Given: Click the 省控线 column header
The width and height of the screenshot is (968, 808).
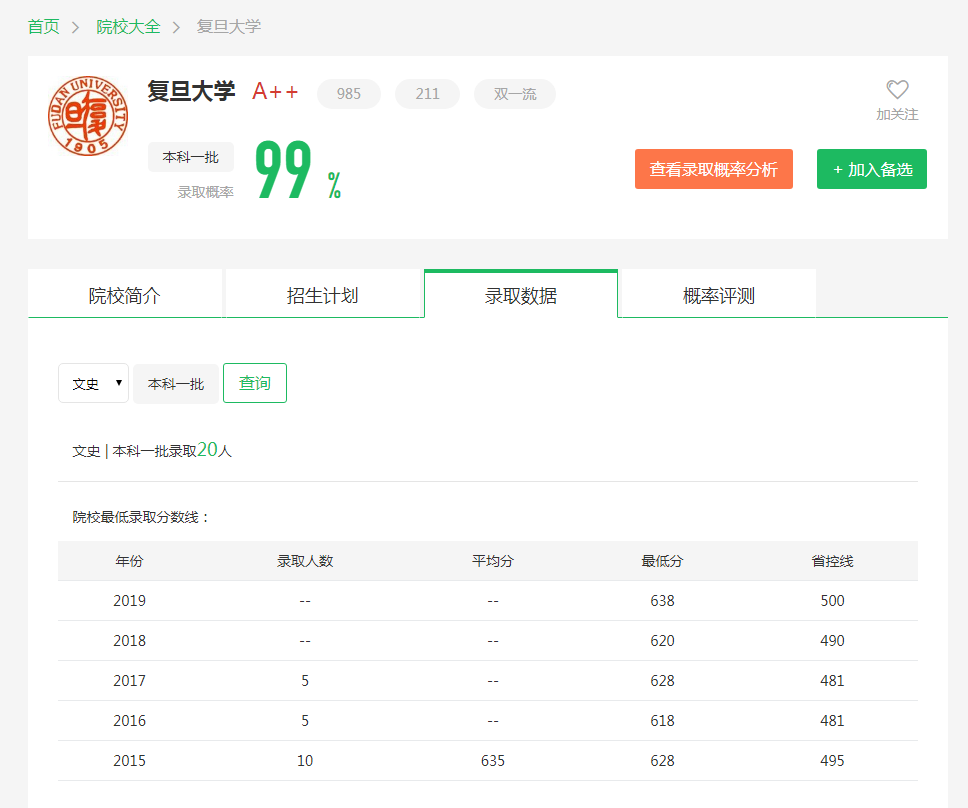Looking at the screenshot, I should pyautogui.click(x=832, y=561).
